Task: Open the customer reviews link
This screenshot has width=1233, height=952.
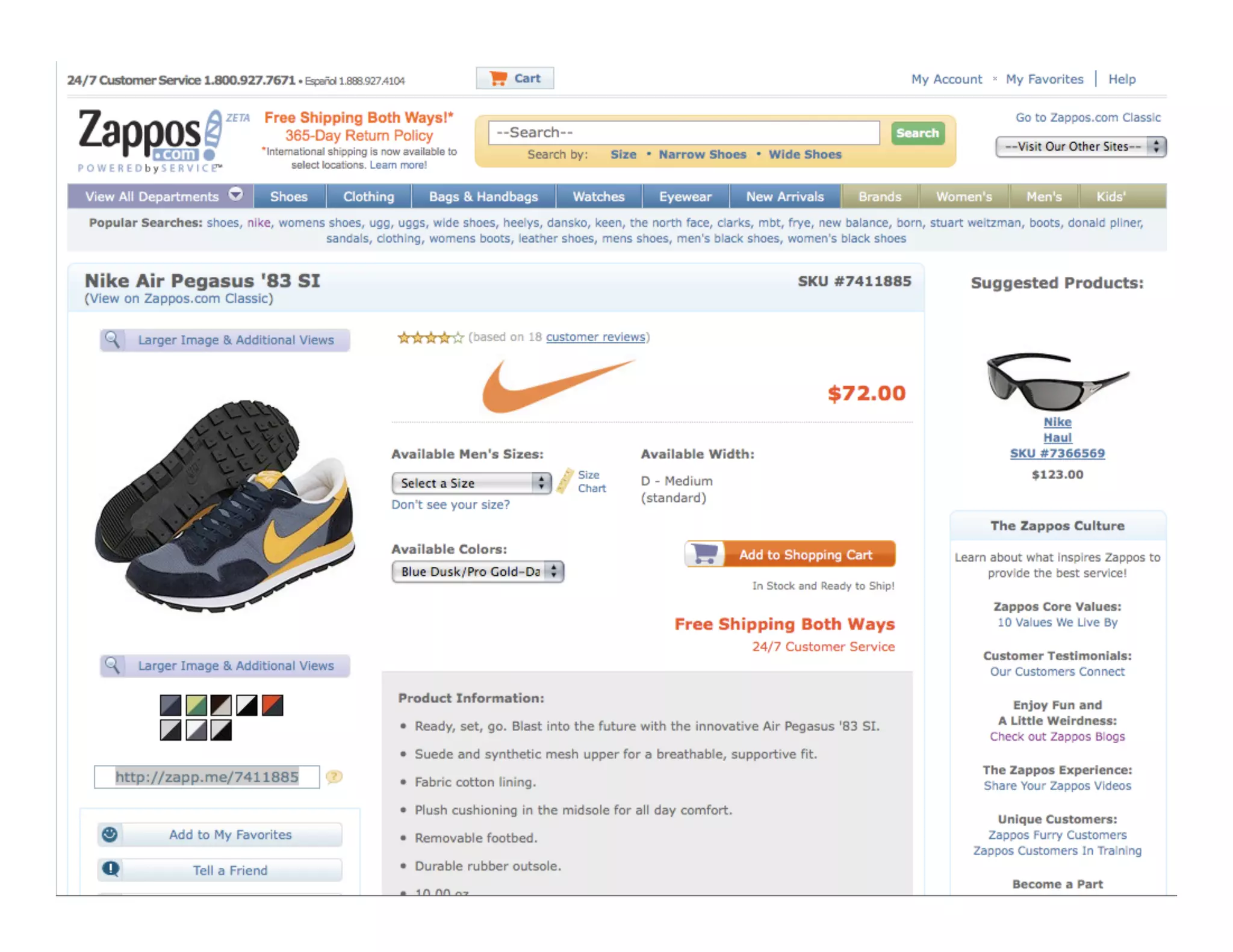Action: pyautogui.click(x=595, y=337)
